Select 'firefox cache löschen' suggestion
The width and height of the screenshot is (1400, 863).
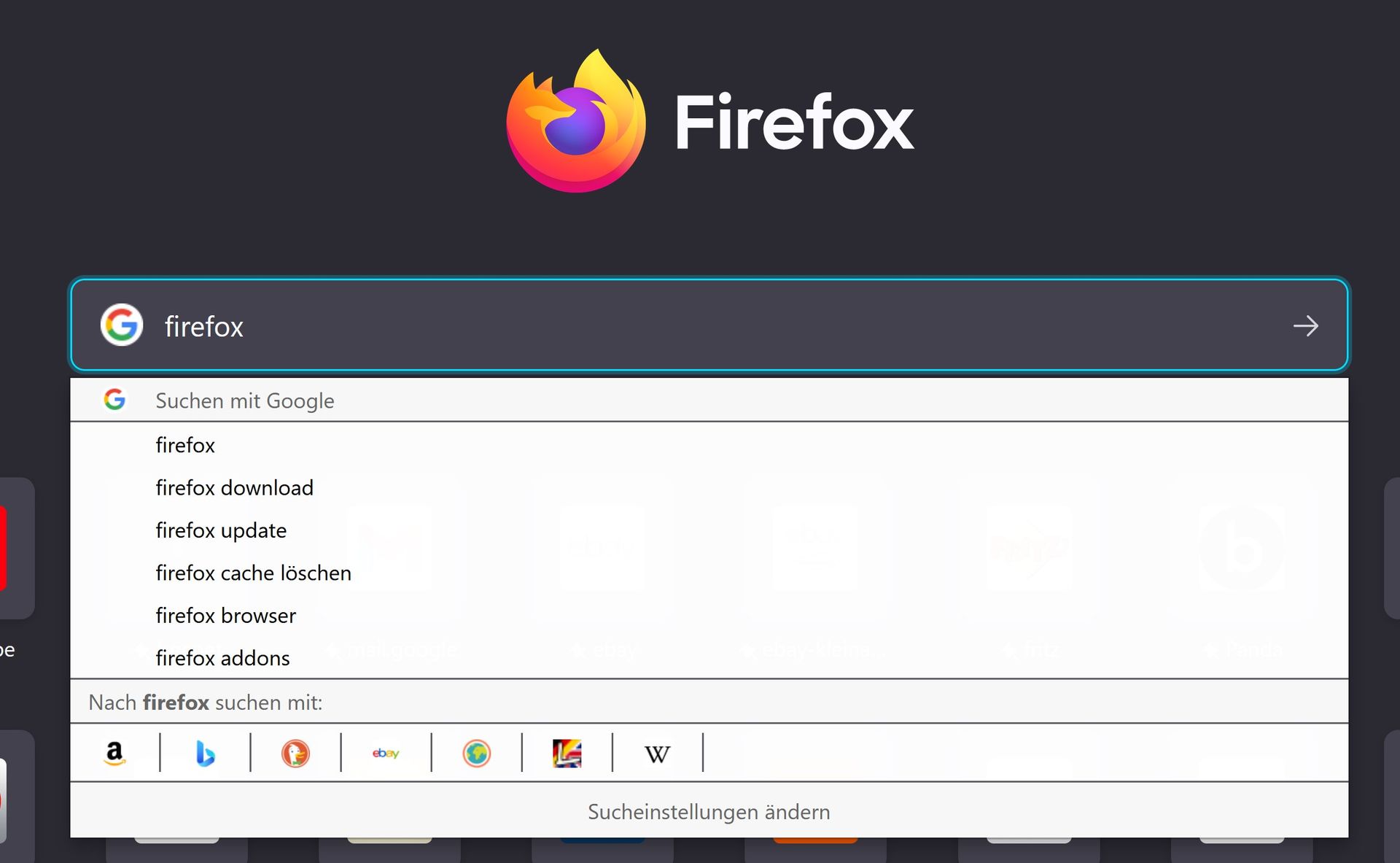tap(253, 573)
